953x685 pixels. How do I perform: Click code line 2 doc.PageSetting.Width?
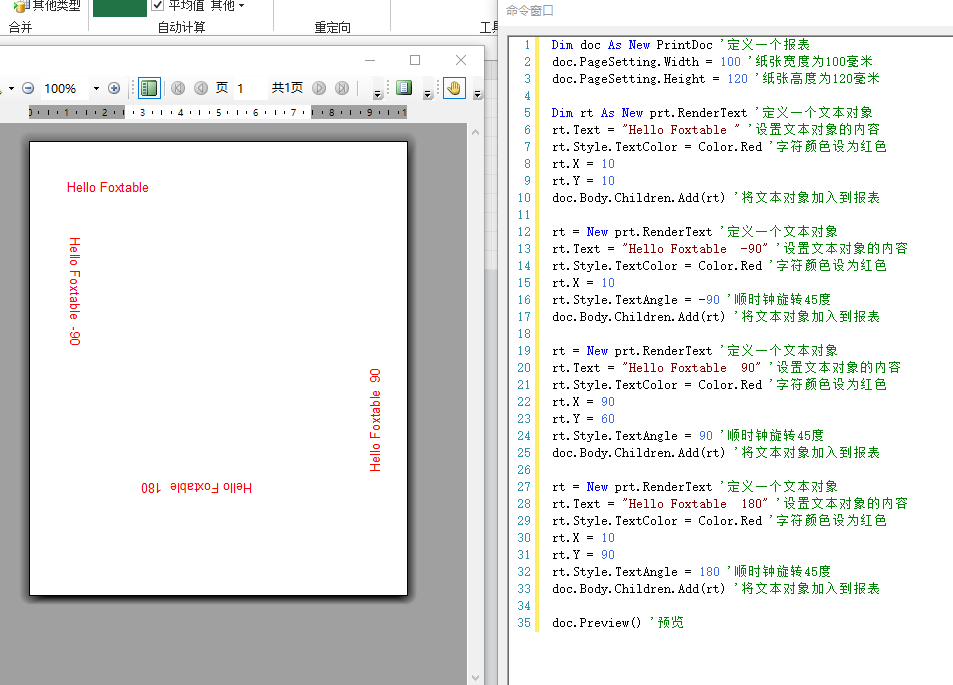tap(712, 62)
